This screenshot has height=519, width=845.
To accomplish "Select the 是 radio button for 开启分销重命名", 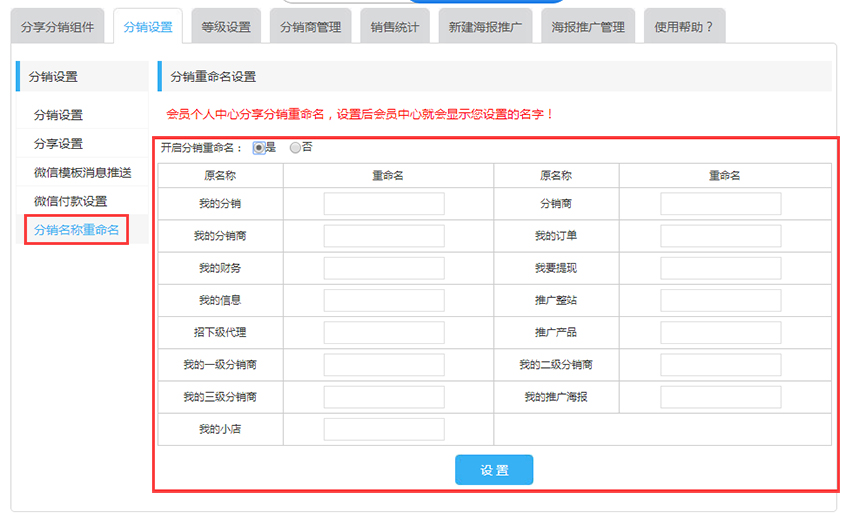I will click(x=259, y=148).
